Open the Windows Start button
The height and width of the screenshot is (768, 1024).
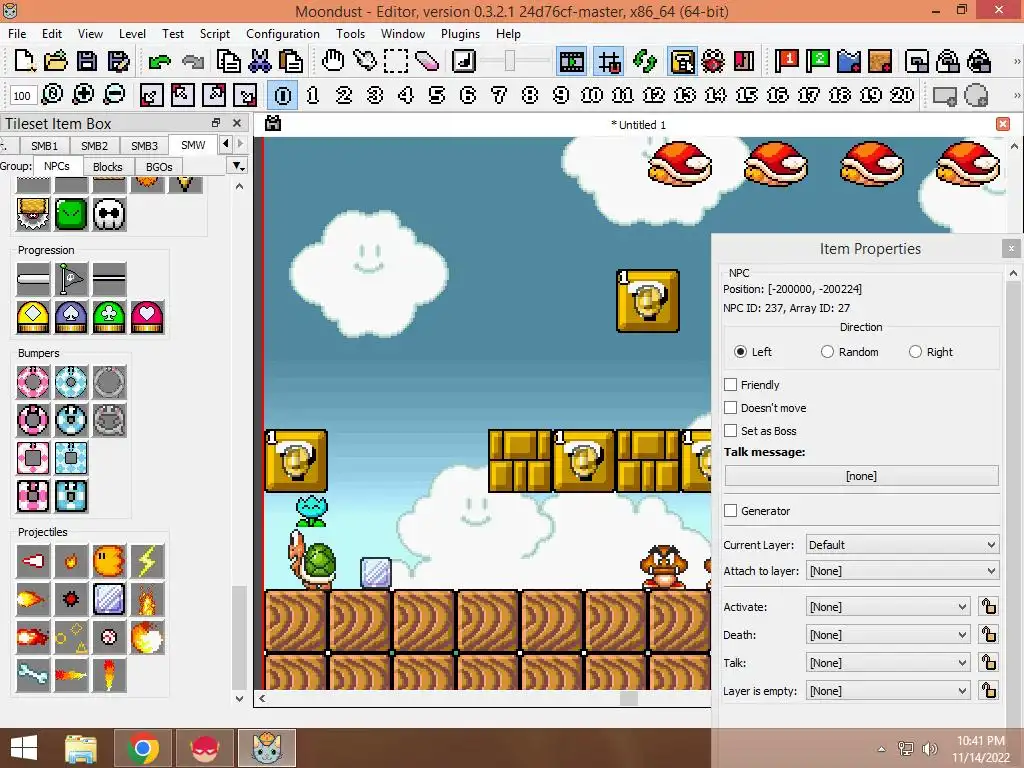coord(24,748)
